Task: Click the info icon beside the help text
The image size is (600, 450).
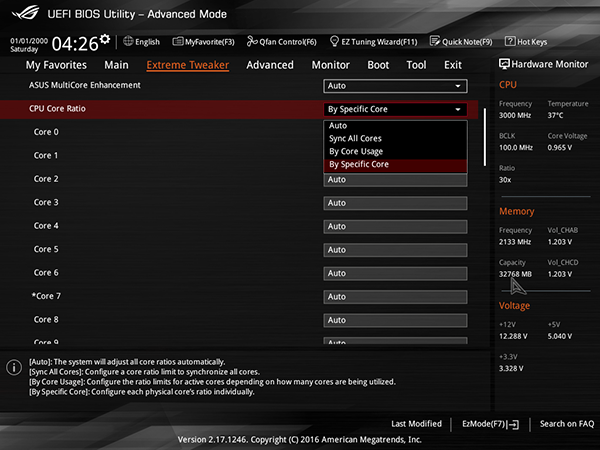Action: [14, 367]
